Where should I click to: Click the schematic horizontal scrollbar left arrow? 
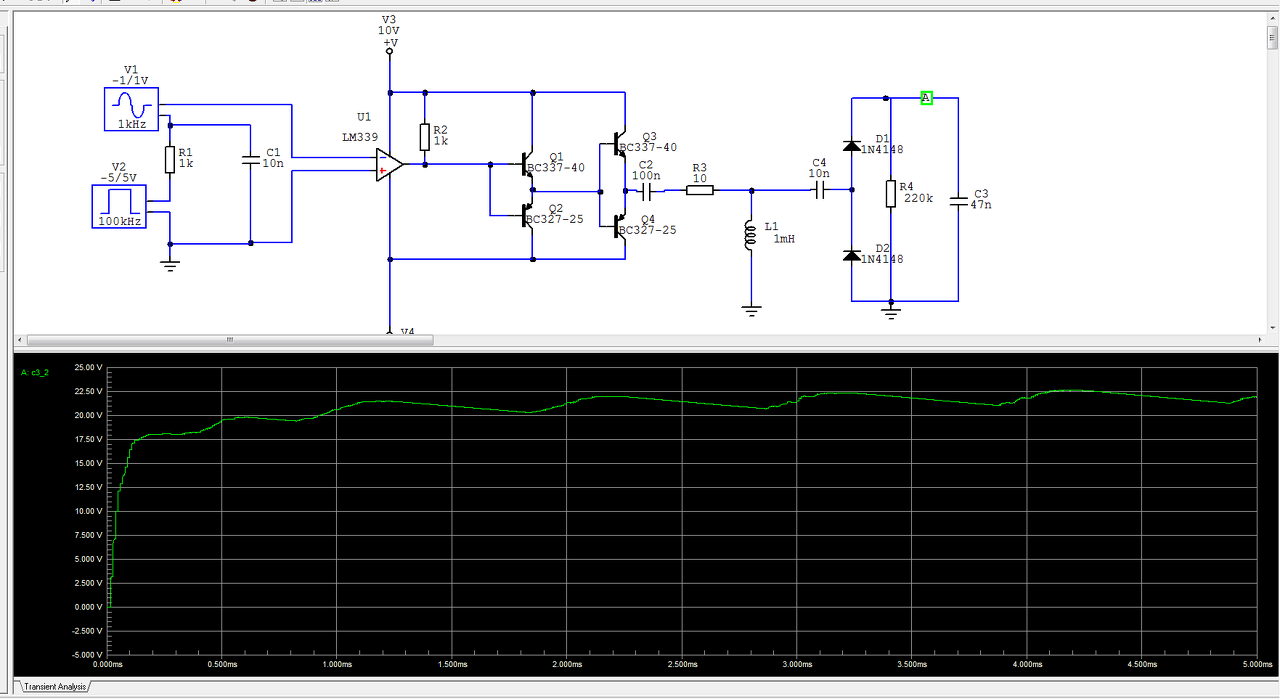[22, 340]
